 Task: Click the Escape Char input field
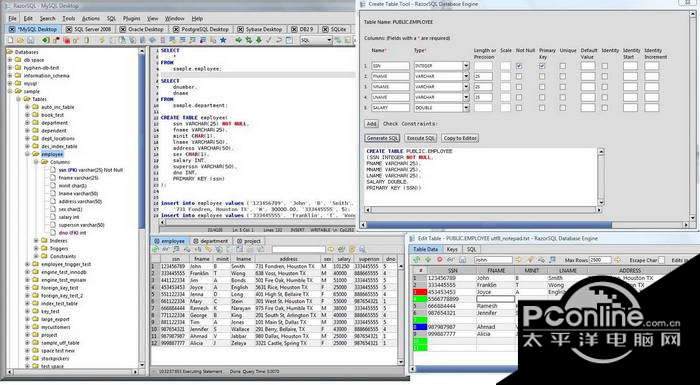[661, 260]
